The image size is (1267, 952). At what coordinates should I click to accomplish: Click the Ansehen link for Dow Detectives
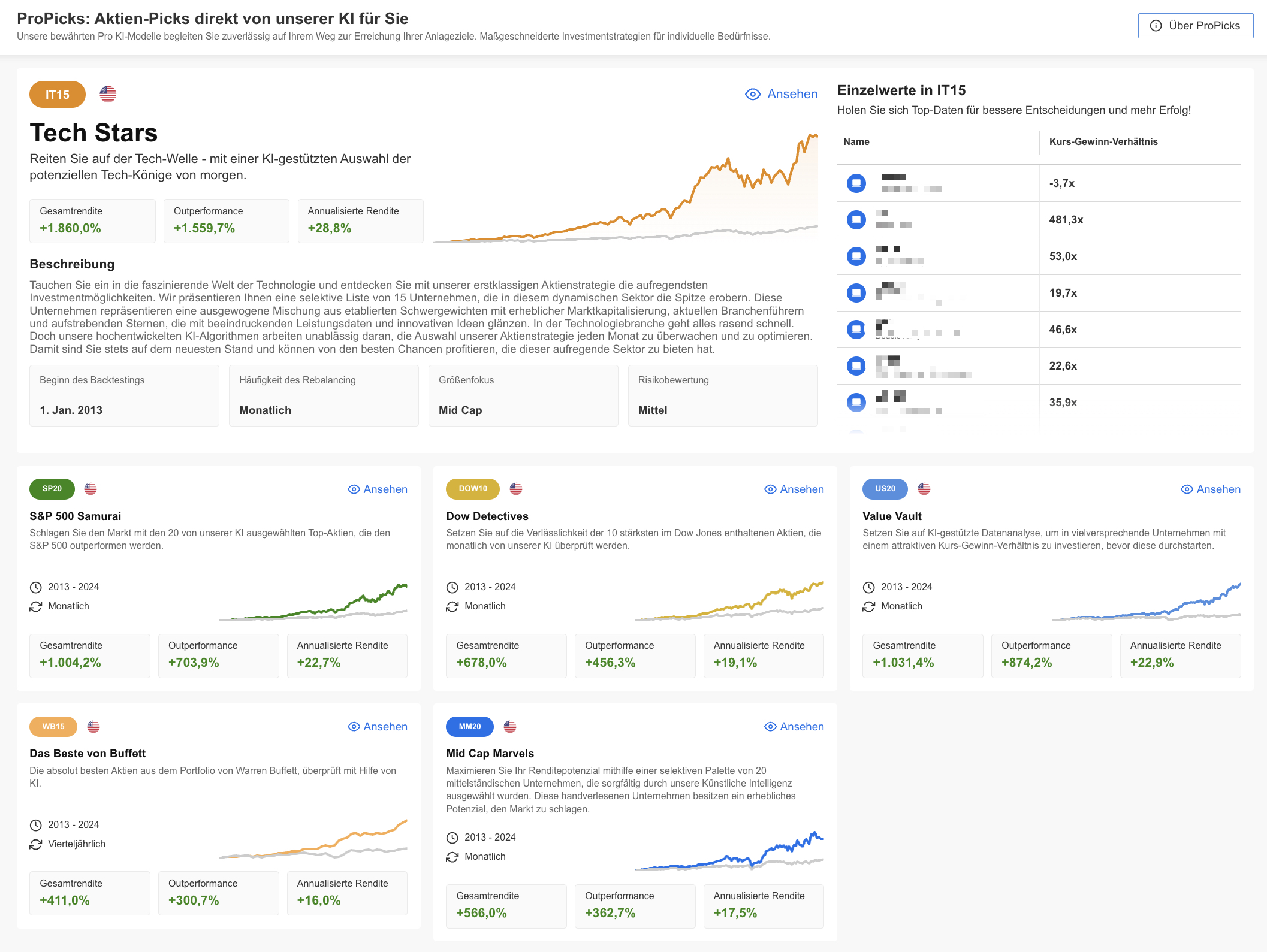pyautogui.click(x=794, y=489)
